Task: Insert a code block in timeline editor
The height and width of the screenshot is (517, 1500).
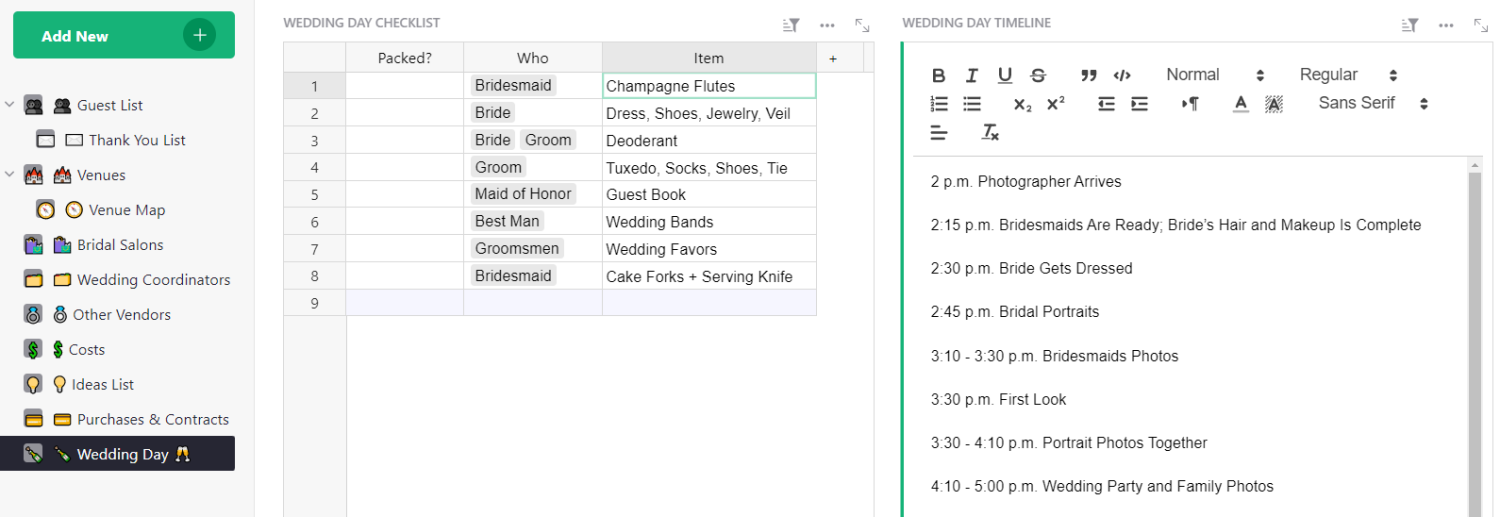Action: (1122, 75)
